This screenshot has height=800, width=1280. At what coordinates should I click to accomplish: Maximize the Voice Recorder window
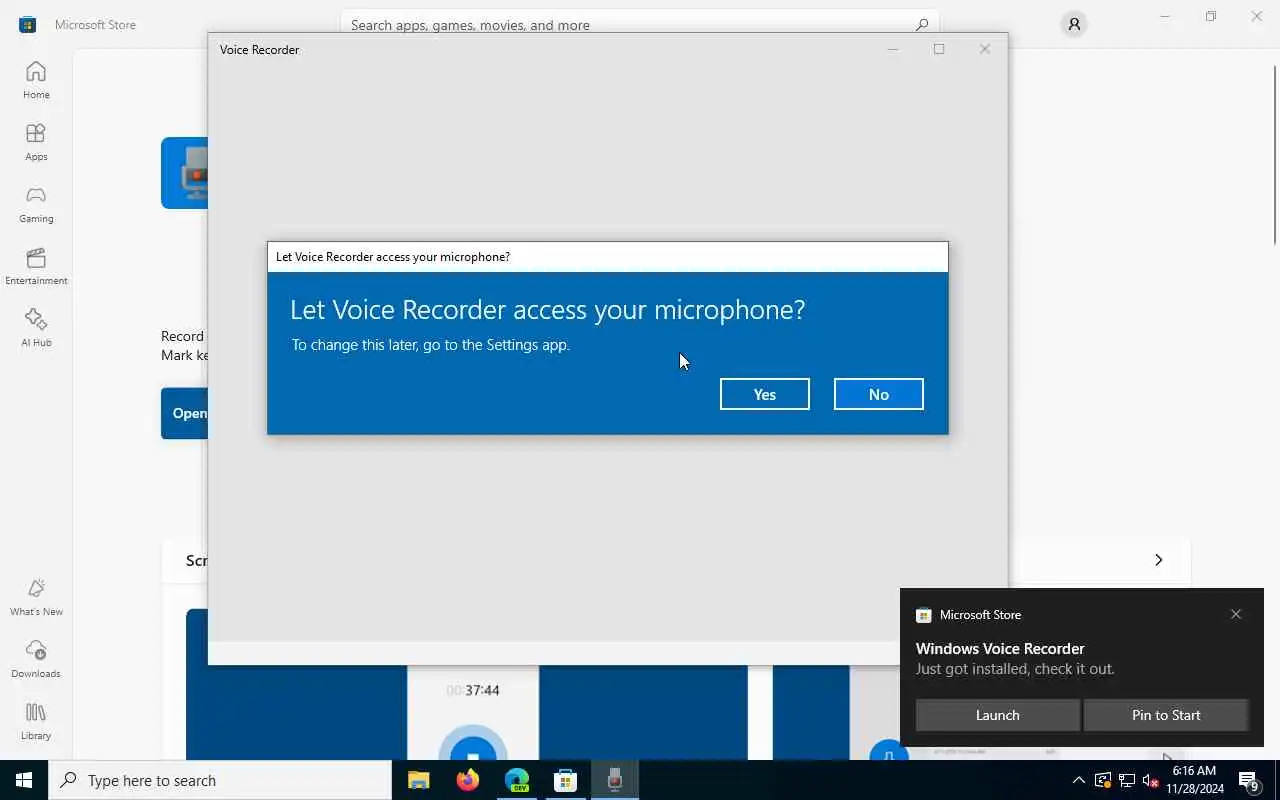tap(939, 49)
